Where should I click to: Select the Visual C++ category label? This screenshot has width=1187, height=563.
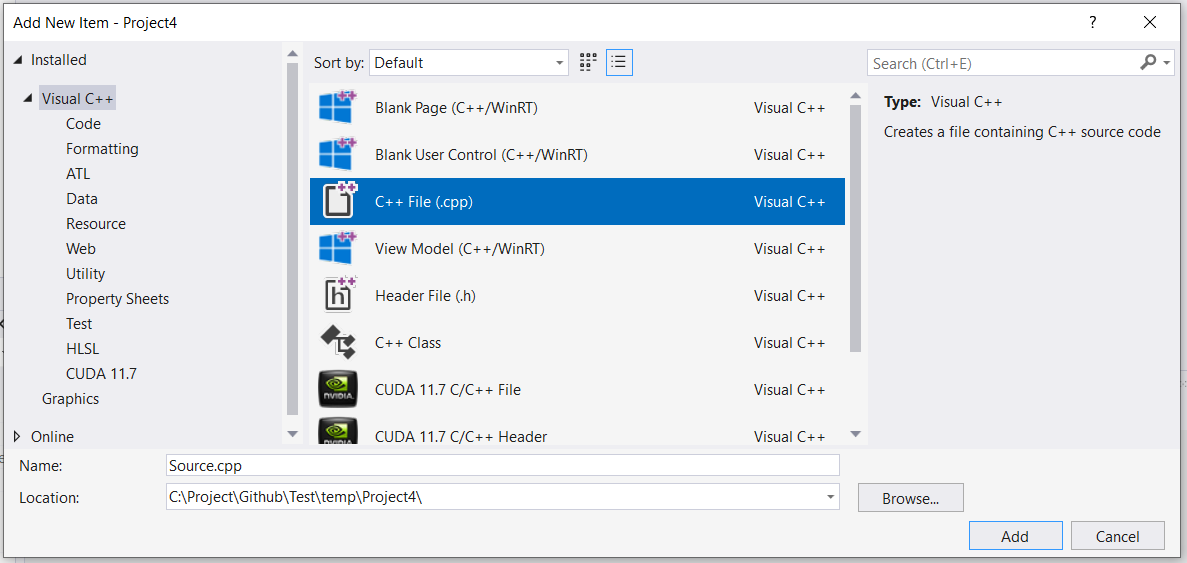click(x=79, y=98)
